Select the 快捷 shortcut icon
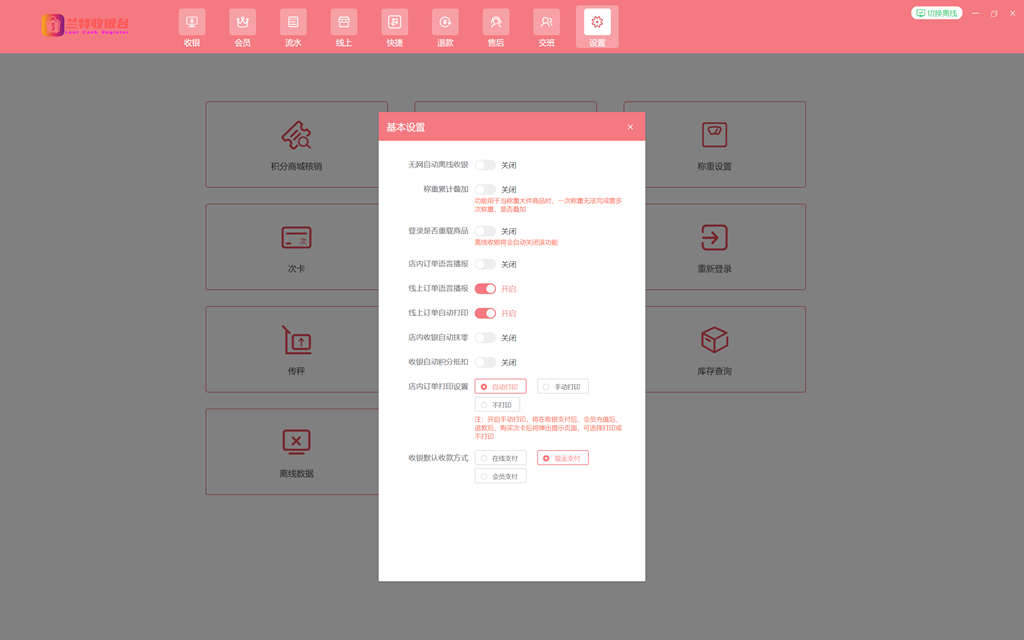The height and width of the screenshot is (640, 1024). [395, 27]
